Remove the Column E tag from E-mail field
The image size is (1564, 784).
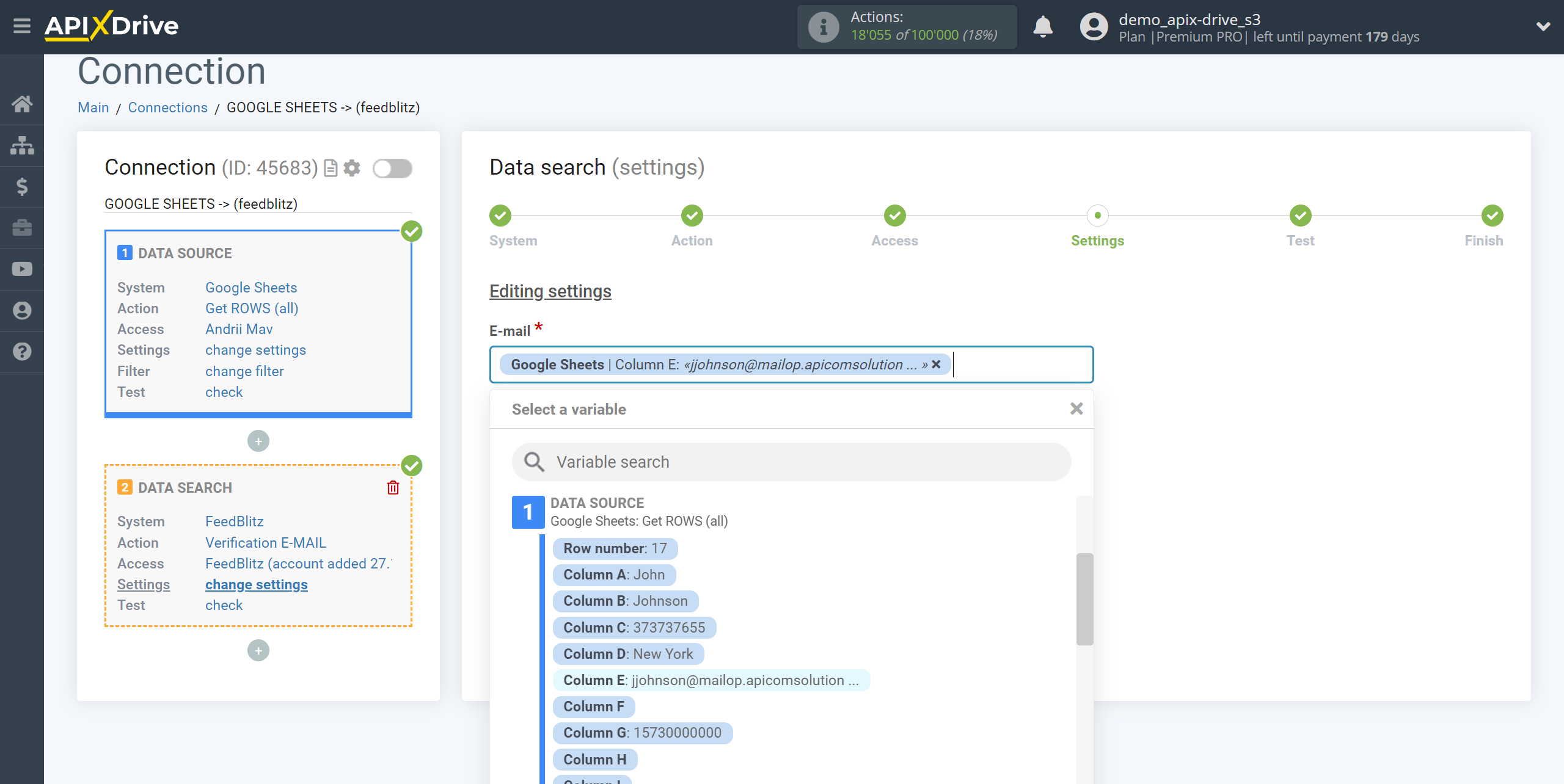(x=936, y=365)
